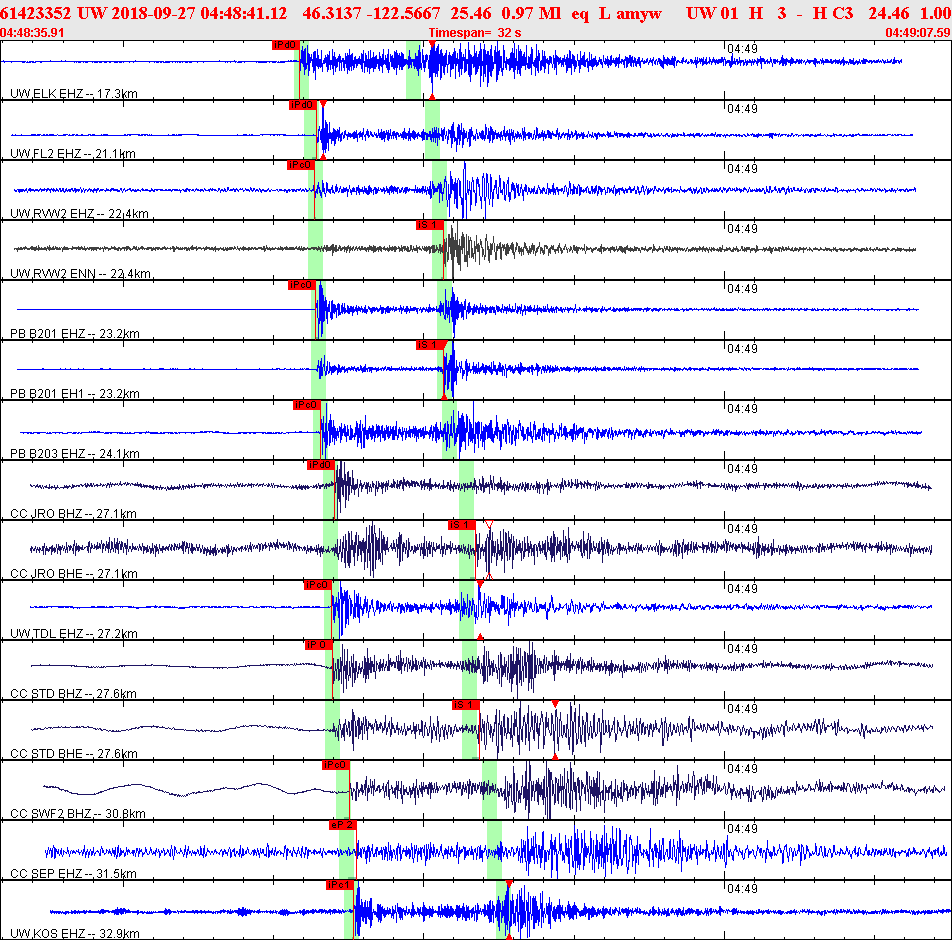Select the UW RWW2 ENN -- 22.4km label
This screenshot has width=952, height=940.
(x=80, y=274)
